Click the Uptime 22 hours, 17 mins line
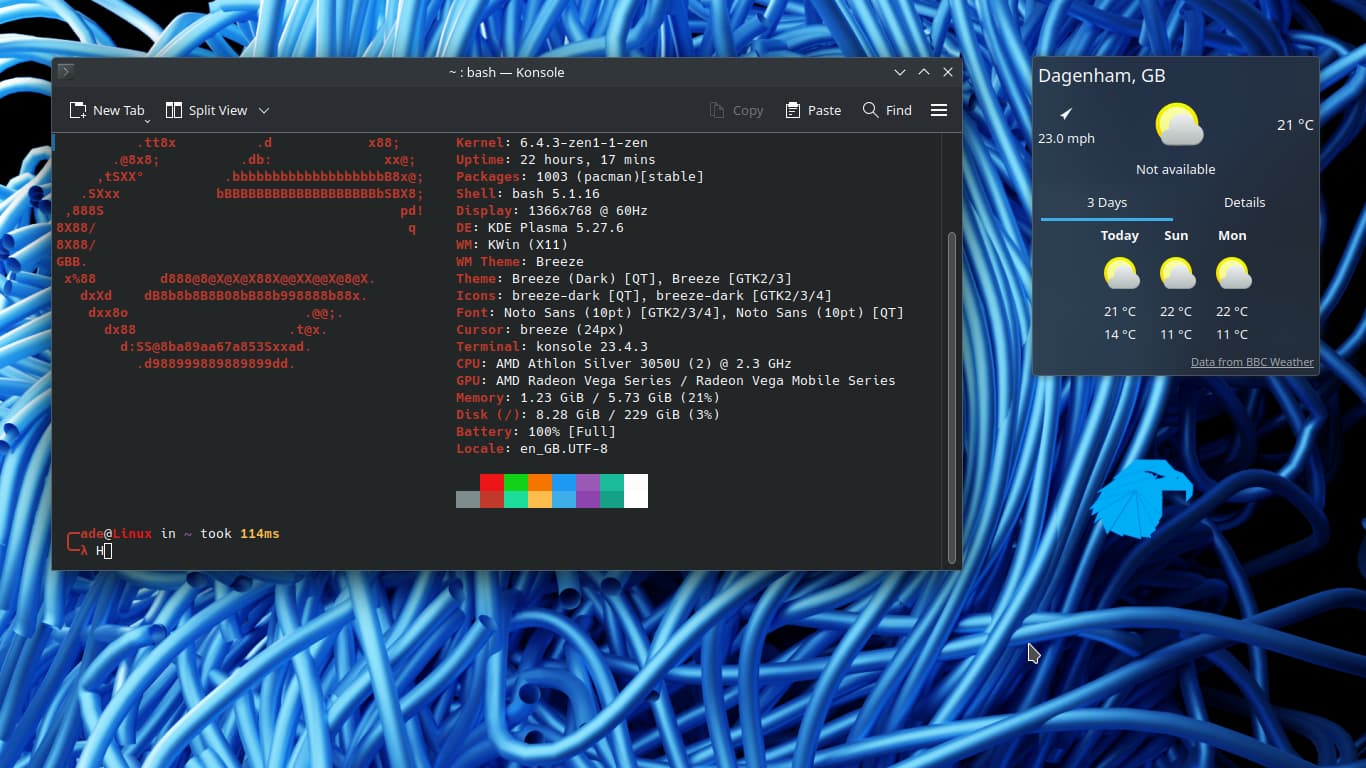Screen dimensions: 1366x768 click(556, 160)
